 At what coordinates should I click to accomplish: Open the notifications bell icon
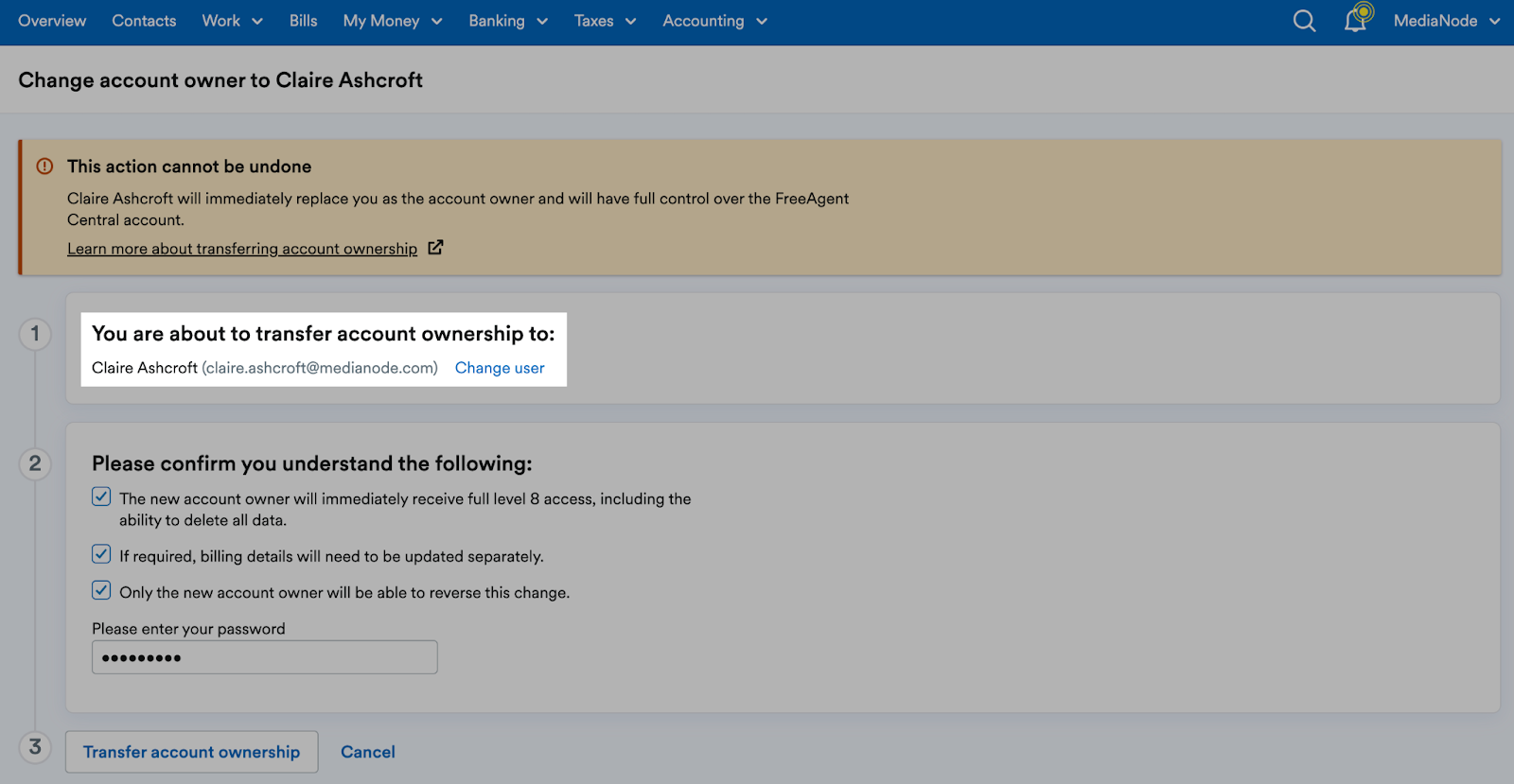pos(1357,19)
